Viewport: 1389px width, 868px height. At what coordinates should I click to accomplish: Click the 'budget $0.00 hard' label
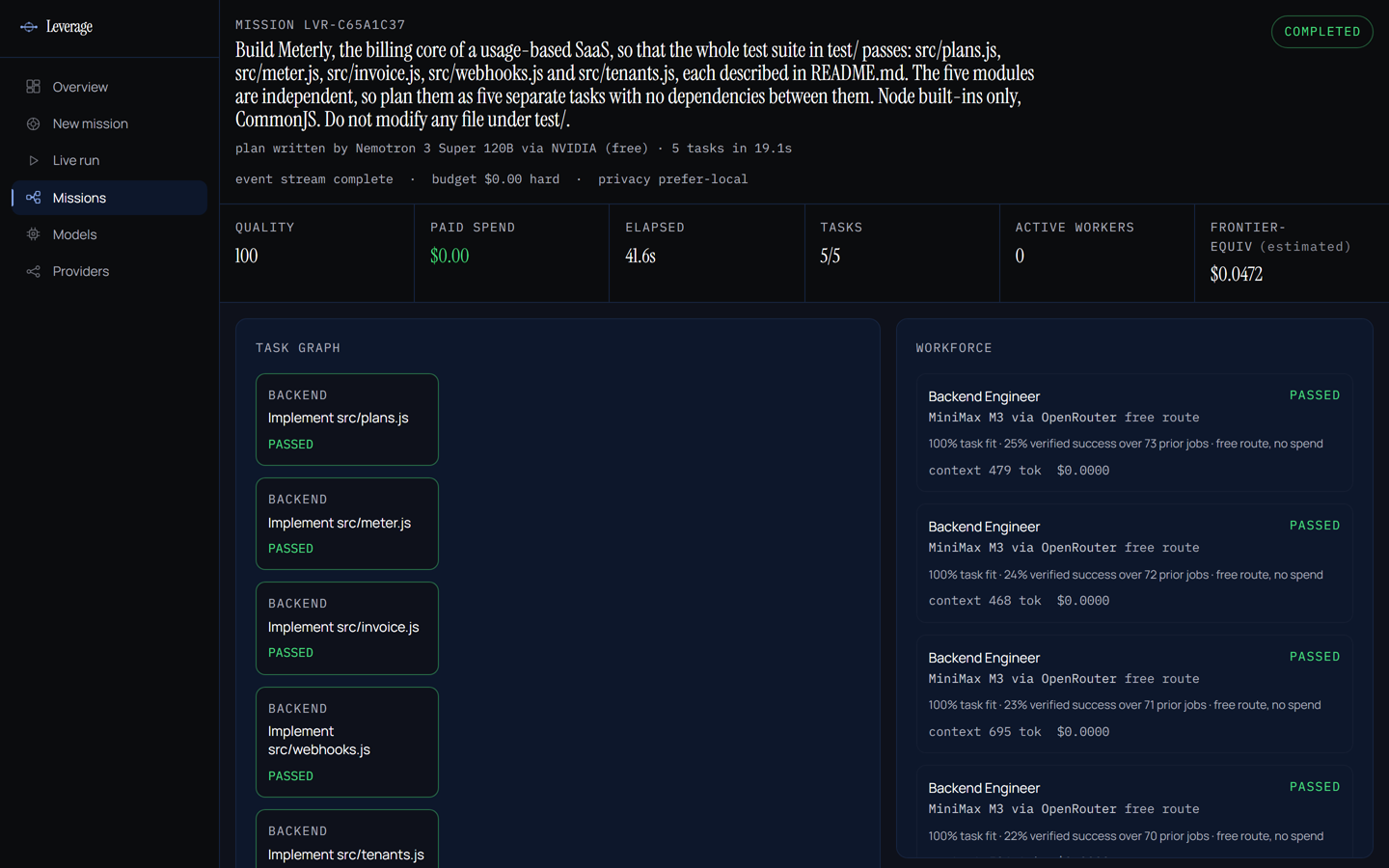pos(496,179)
